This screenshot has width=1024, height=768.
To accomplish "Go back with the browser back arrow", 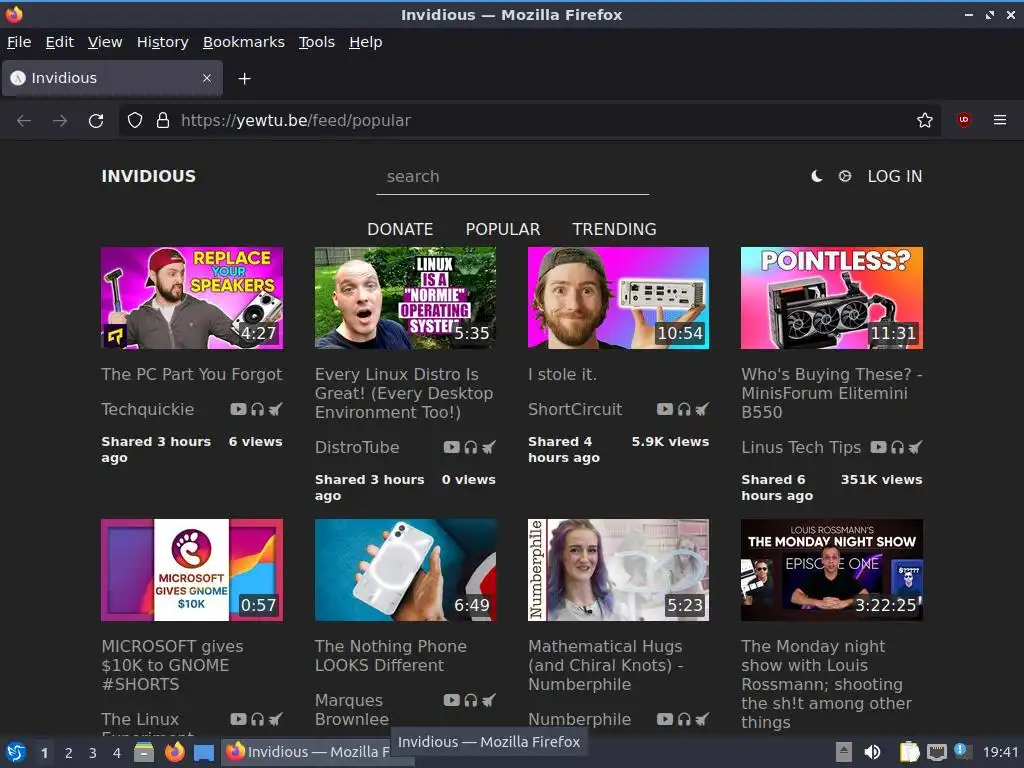I will (24, 121).
